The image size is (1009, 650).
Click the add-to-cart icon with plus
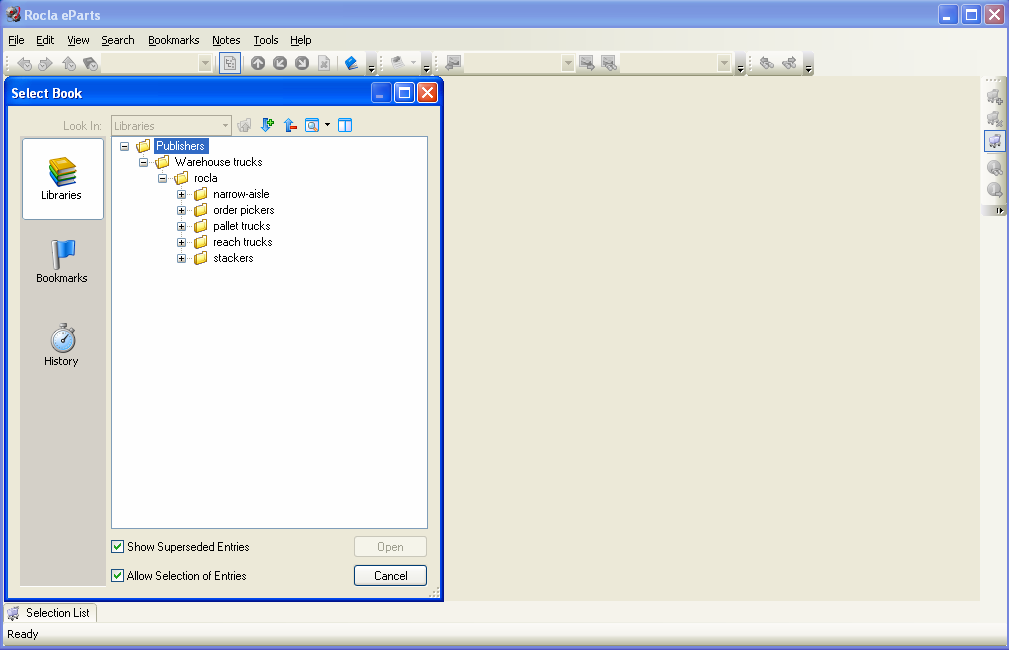(x=995, y=97)
